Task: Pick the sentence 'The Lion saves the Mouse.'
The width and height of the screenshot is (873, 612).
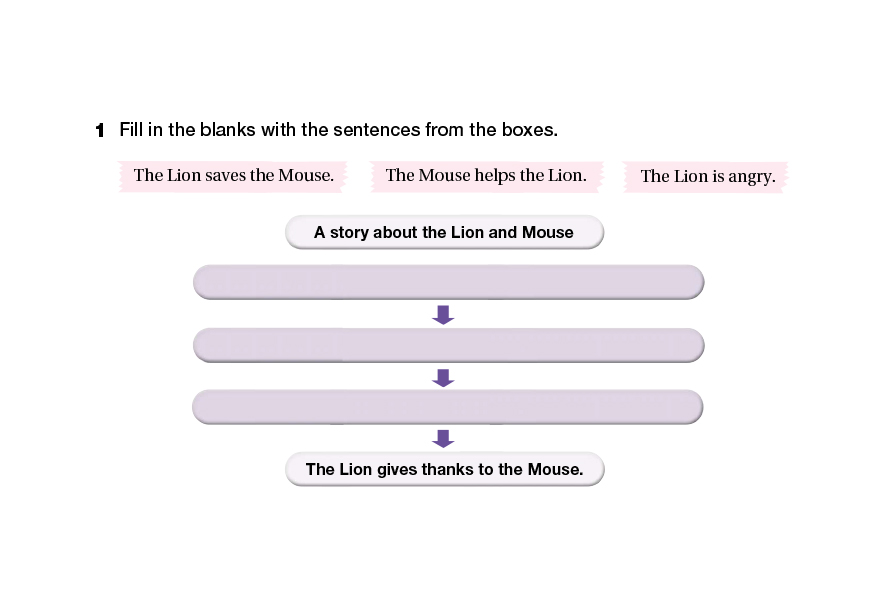Action: tap(233, 176)
